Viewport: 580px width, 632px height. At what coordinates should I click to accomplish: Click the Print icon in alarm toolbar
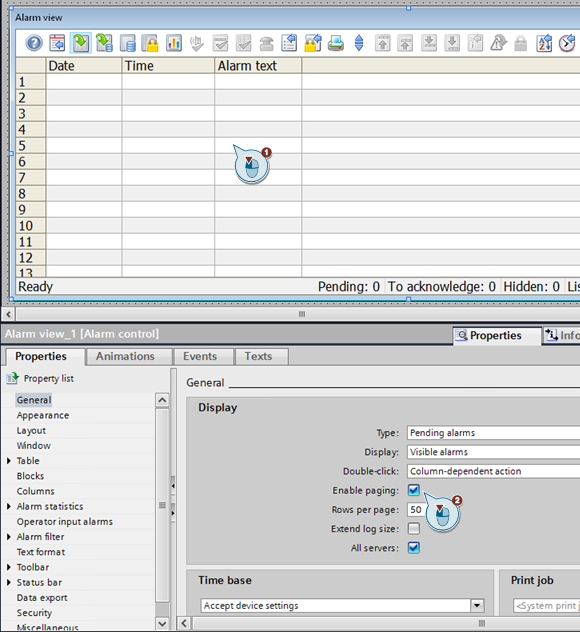pos(336,43)
